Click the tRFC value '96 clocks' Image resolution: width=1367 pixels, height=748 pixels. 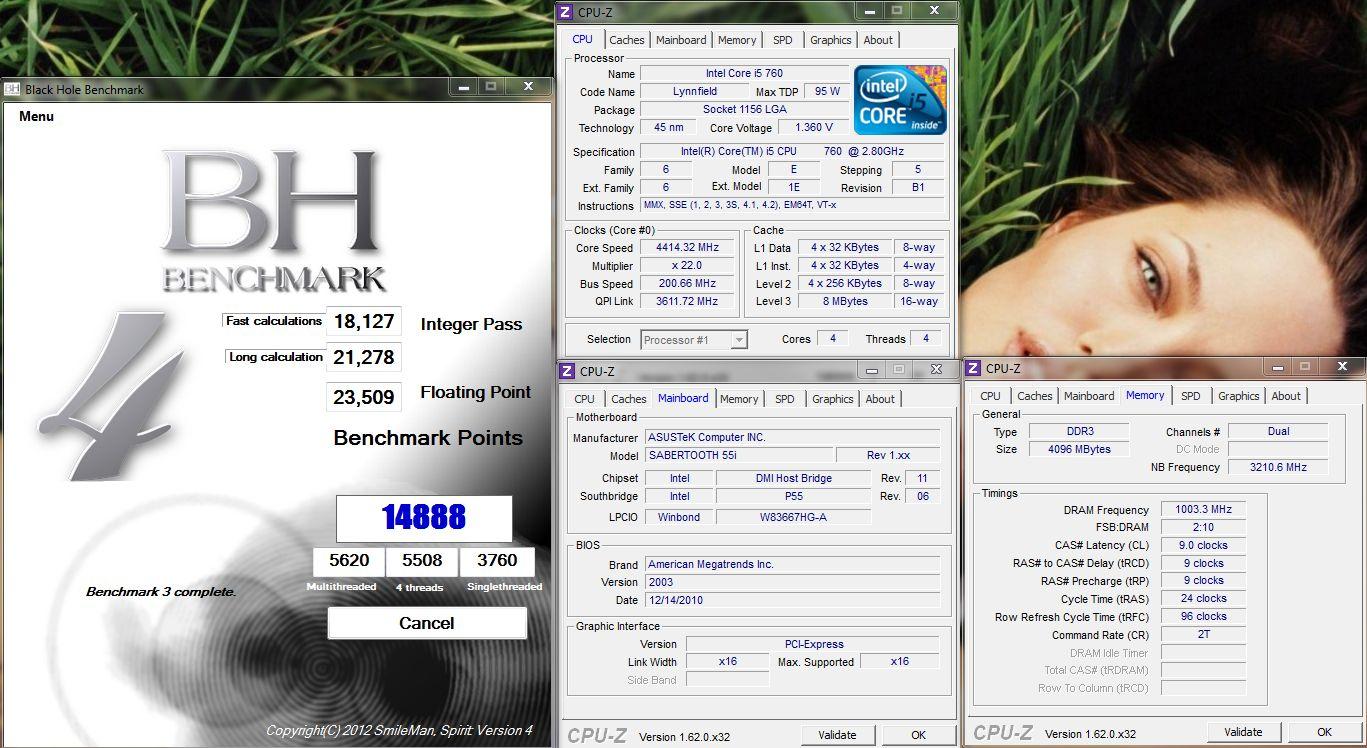click(1204, 617)
